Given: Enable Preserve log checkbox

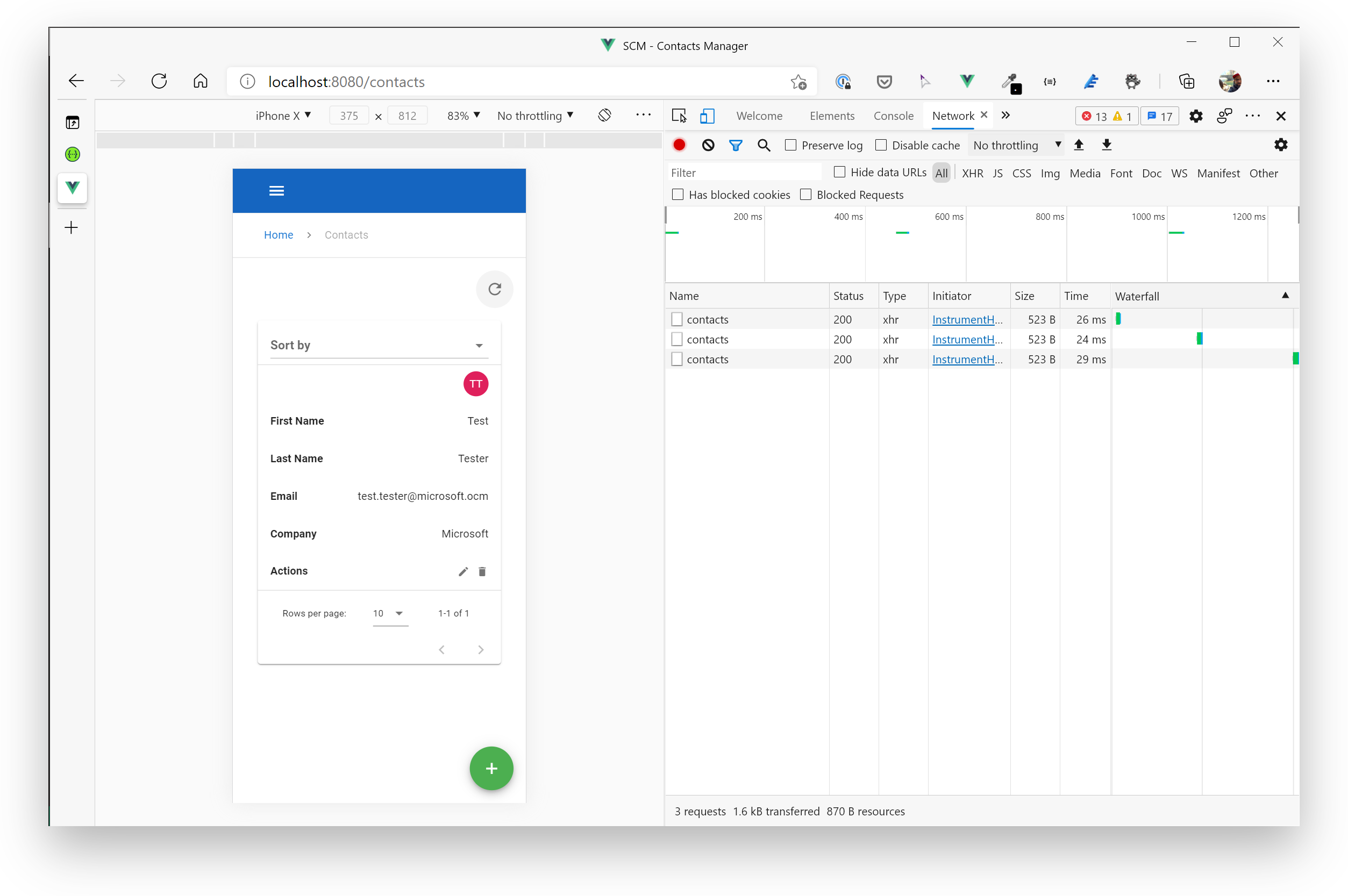Looking at the screenshot, I should point(790,145).
